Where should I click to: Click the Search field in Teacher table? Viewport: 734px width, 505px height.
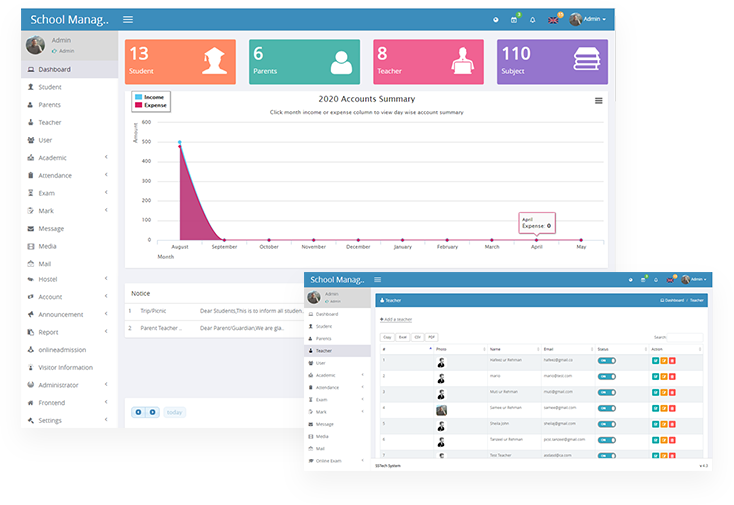685,337
